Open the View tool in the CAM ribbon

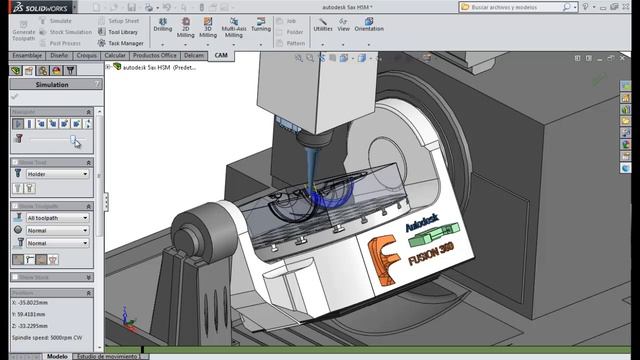click(343, 25)
